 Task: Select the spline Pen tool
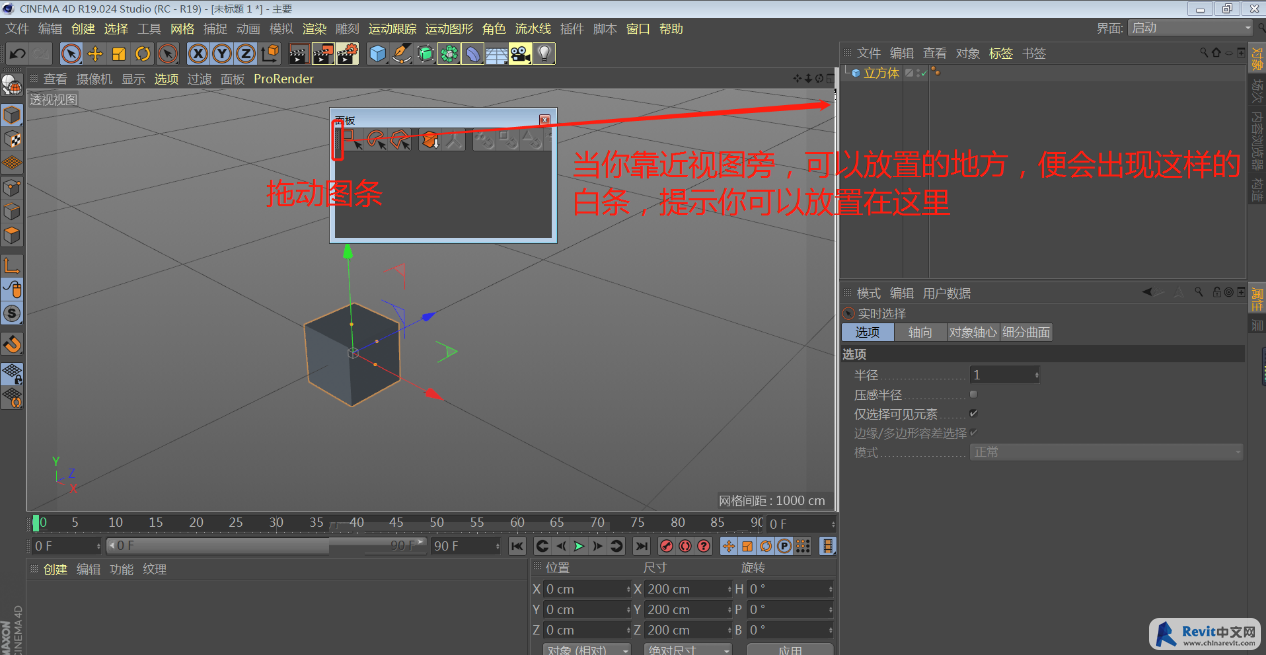(401, 54)
